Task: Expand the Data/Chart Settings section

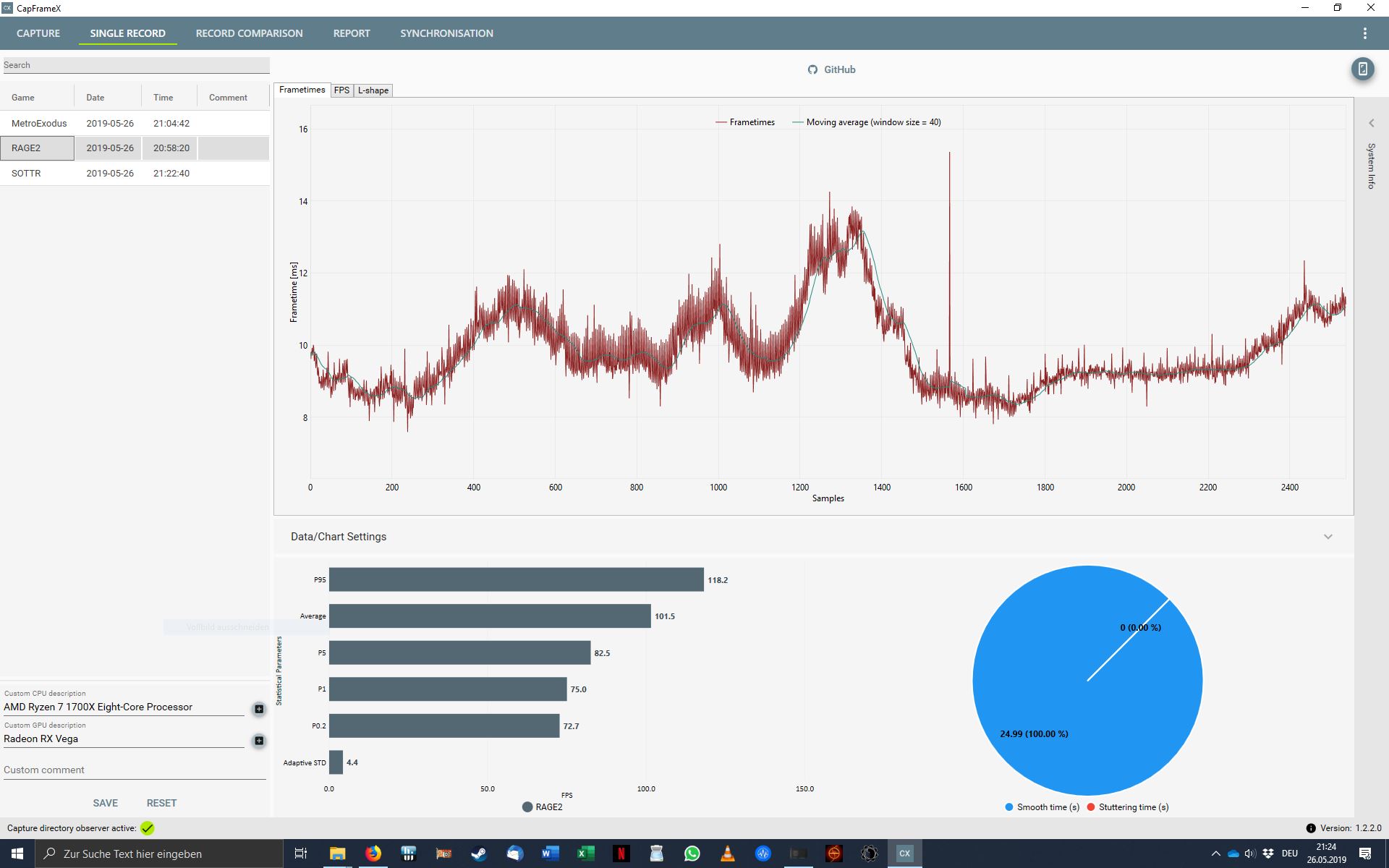Action: [x=1328, y=537]
